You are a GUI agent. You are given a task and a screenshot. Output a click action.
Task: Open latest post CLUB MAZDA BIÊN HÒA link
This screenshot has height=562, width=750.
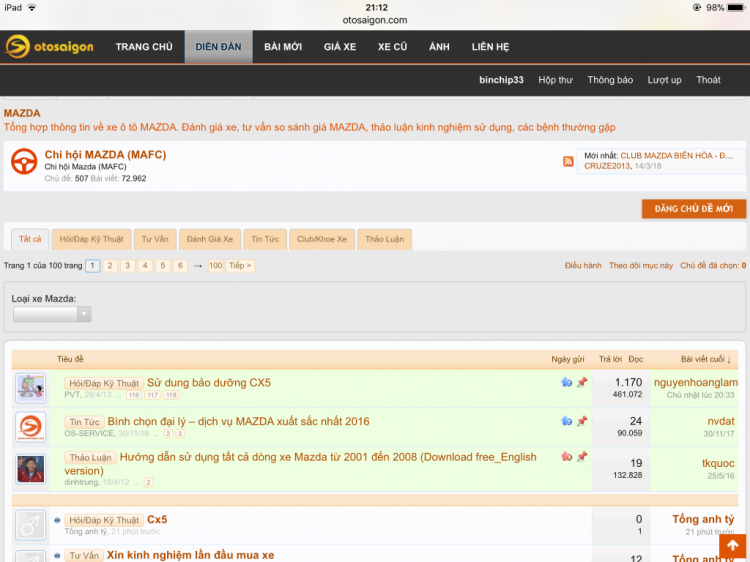(x=676, y=156)
